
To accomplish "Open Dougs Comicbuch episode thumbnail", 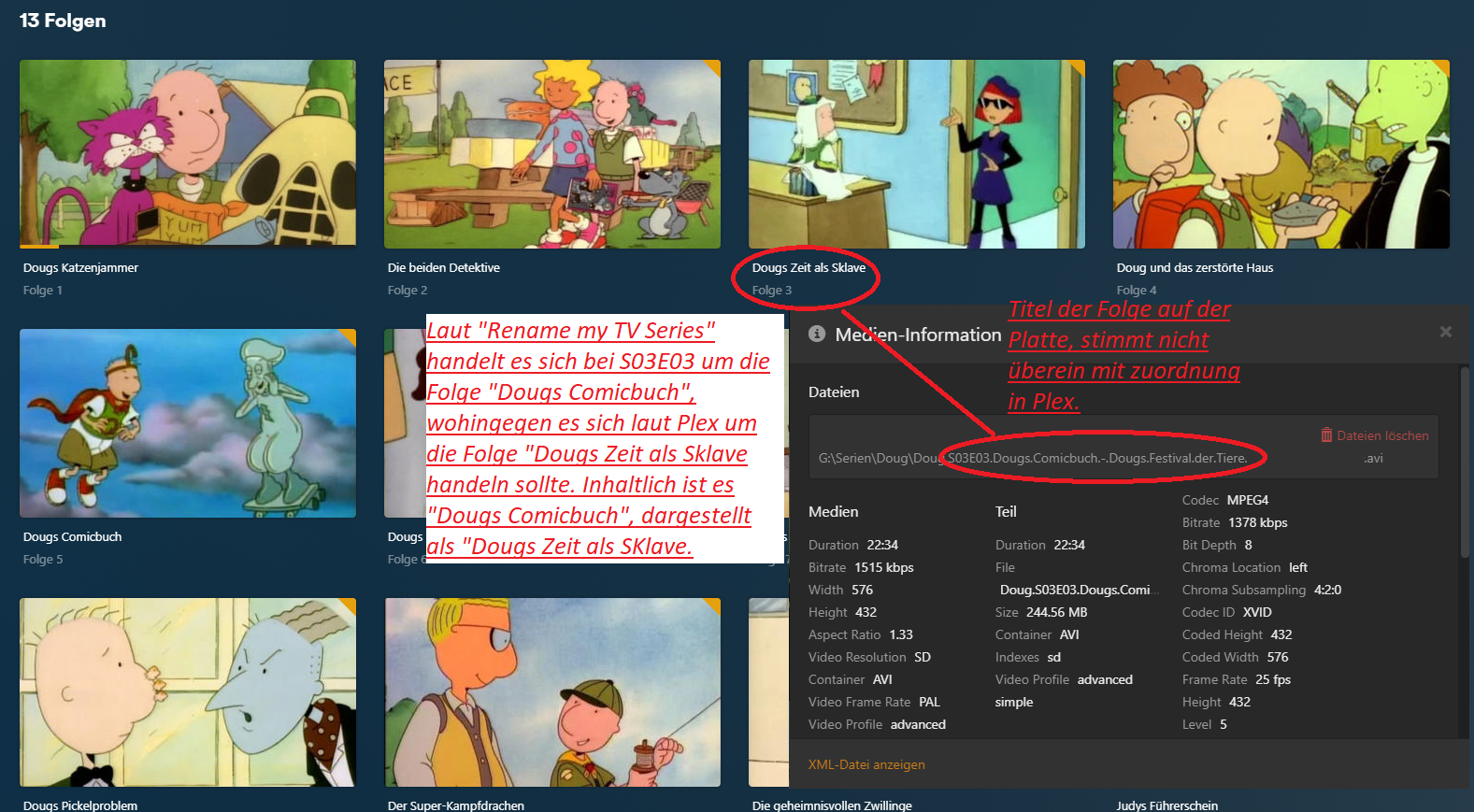I will (x=188, y=423).
